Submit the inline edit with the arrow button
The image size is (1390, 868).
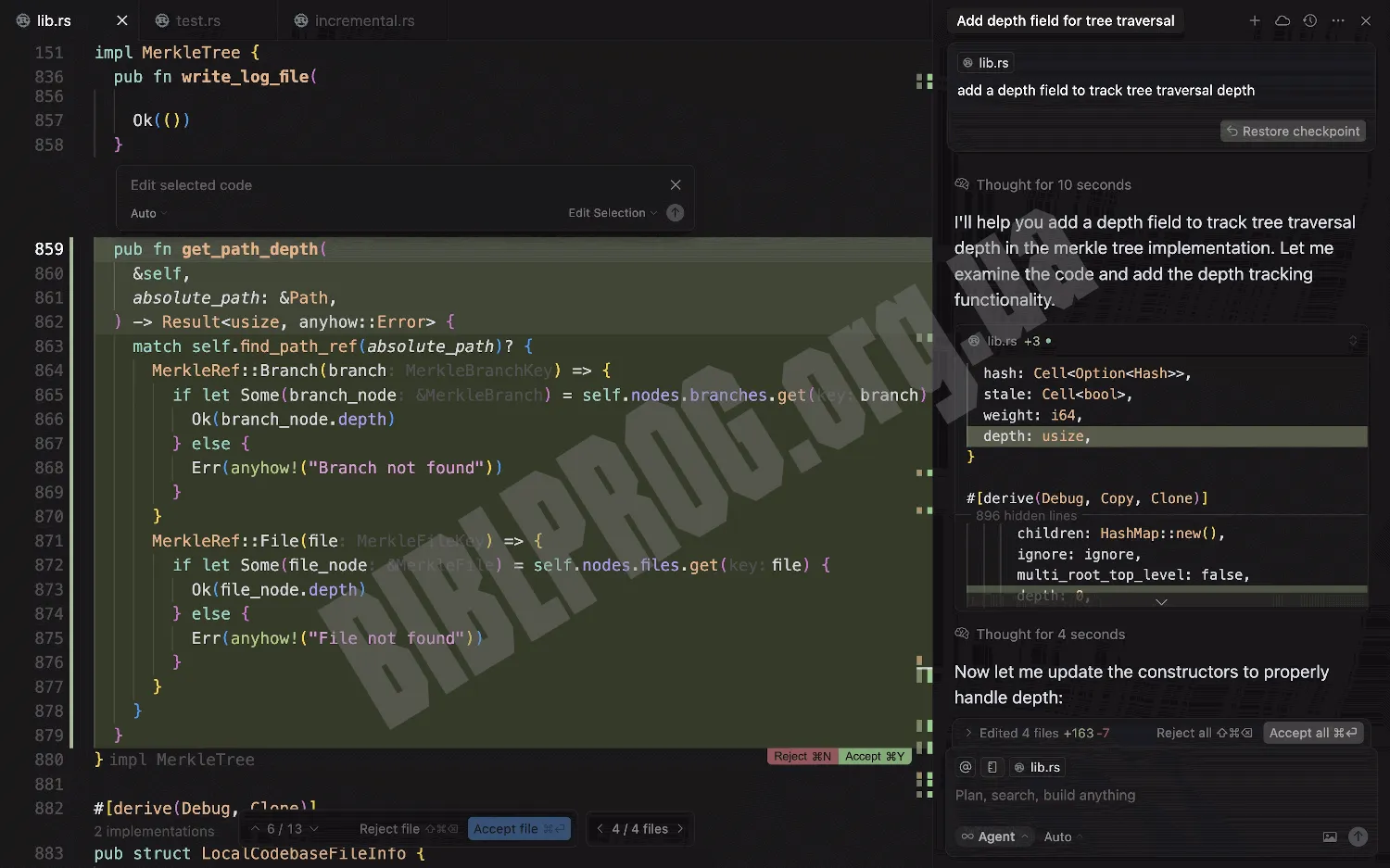pos(676,213)
